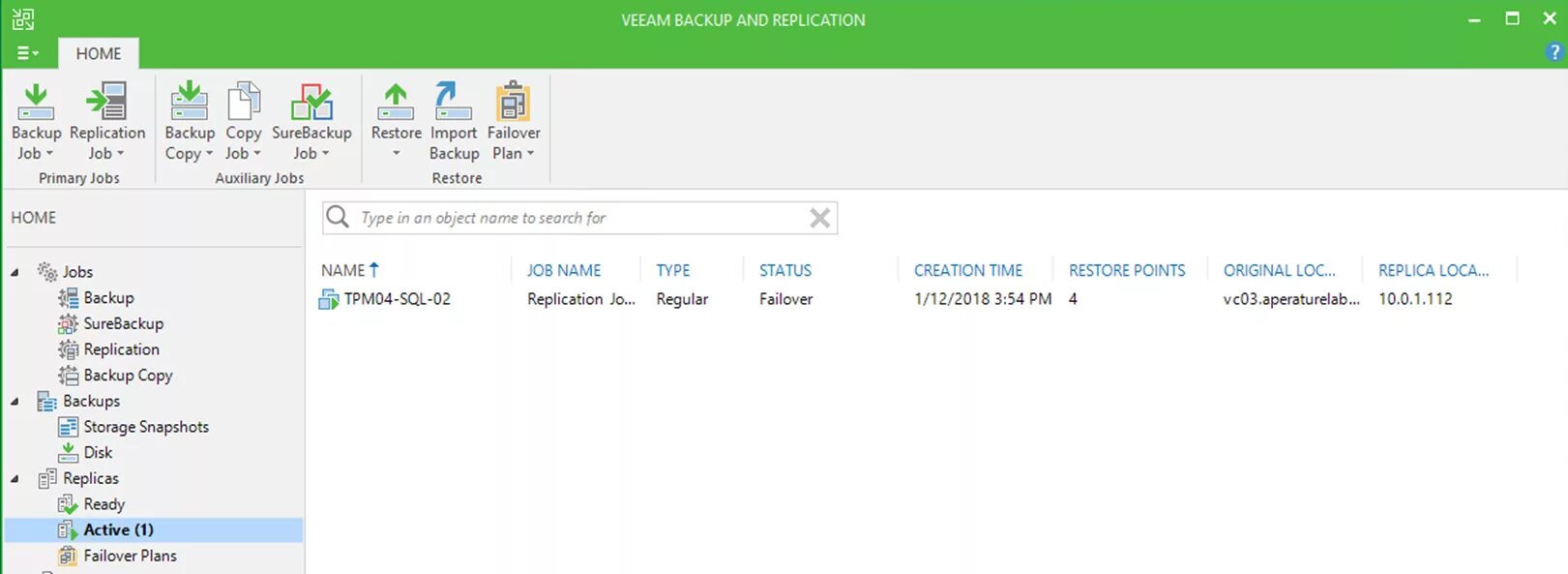Select SureBackup under Jobs

[123, 323]
